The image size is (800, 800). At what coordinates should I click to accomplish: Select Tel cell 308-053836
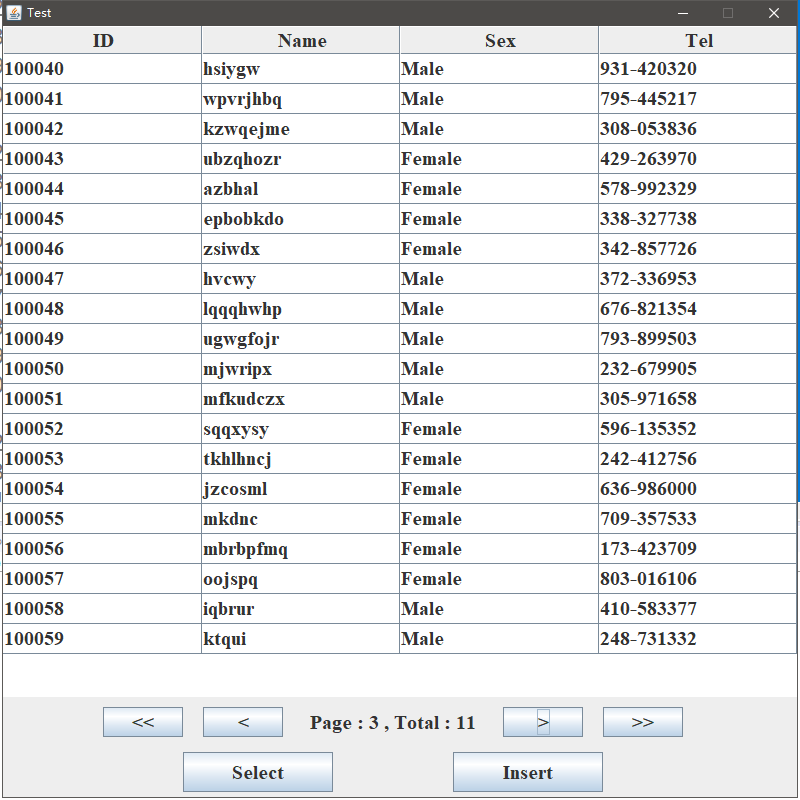(697, 129)
